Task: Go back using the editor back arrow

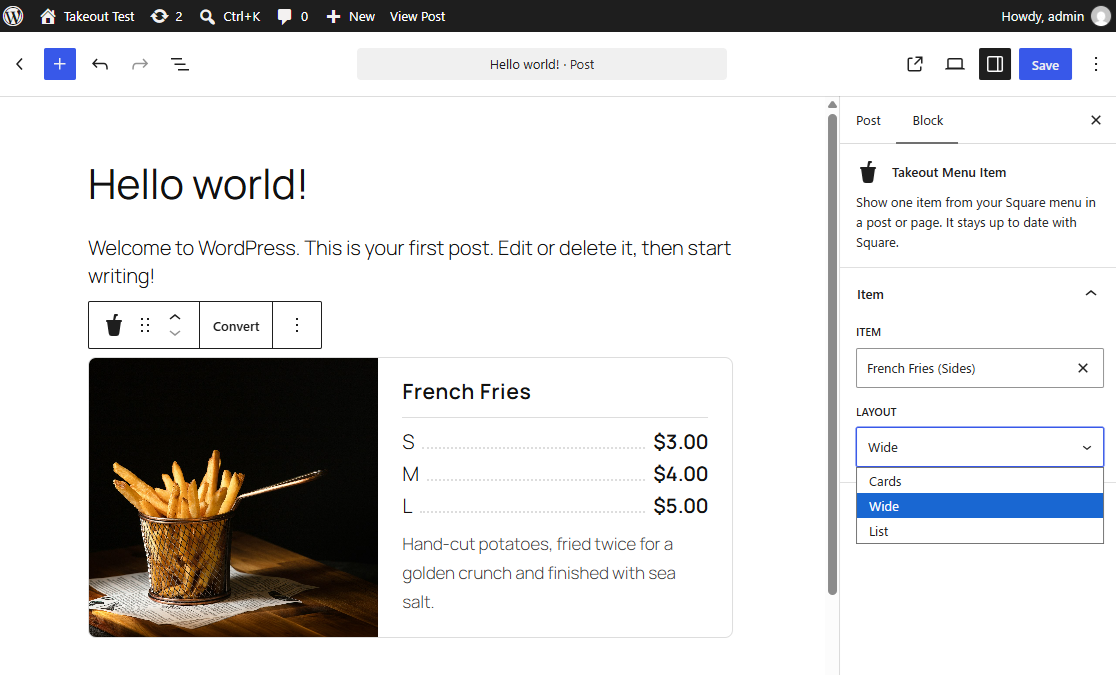Action: tap(20, 64)
